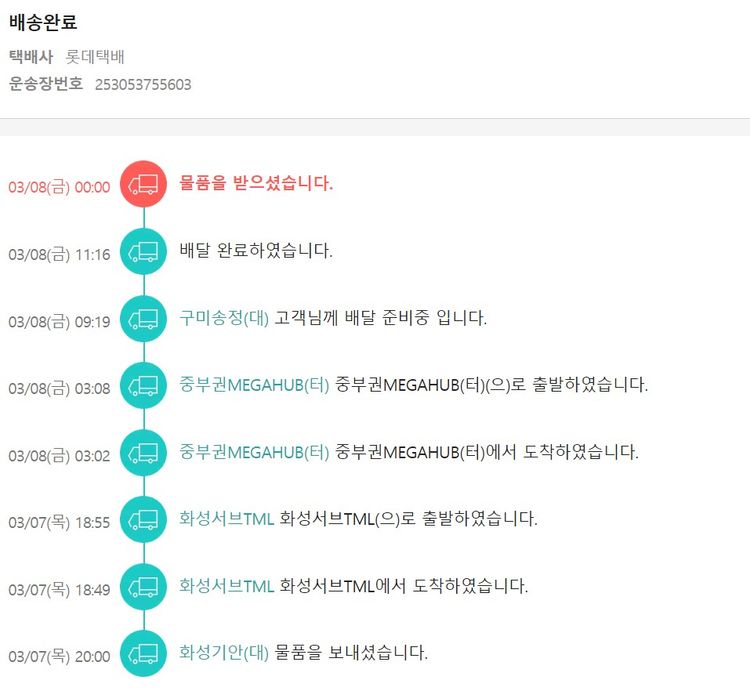Click the truck icon beside 화성기안(대) entry

144,653
